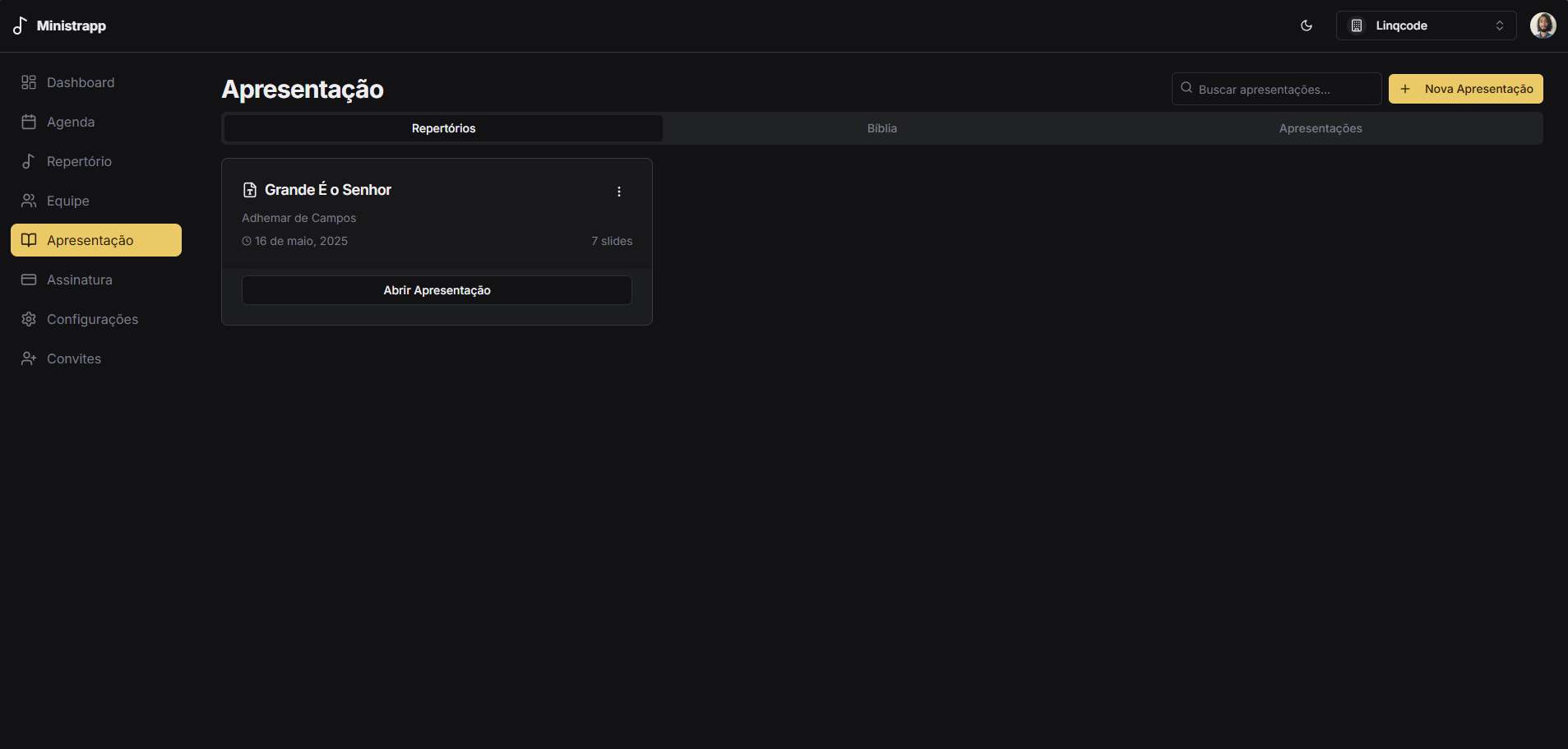Screen dimensions: 1568x749
Task: Click the Assinatura card icon
Action: click(x=29, y=280)
